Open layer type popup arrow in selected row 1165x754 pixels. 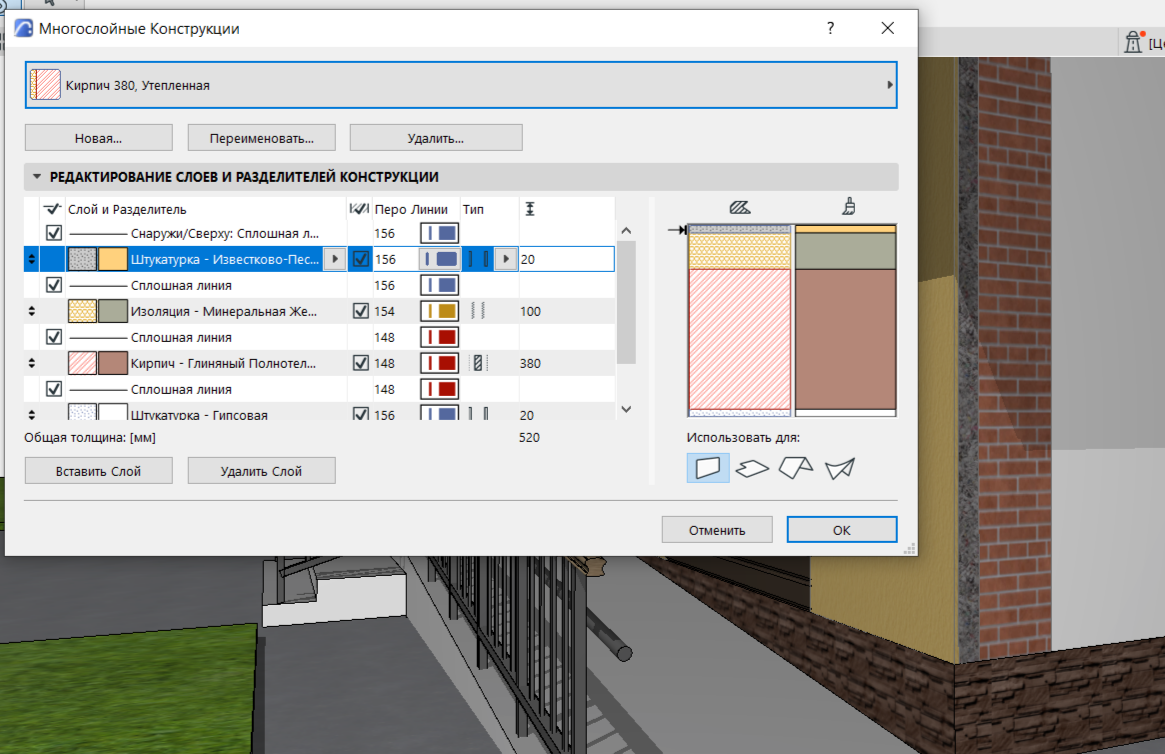coord(505,259)
